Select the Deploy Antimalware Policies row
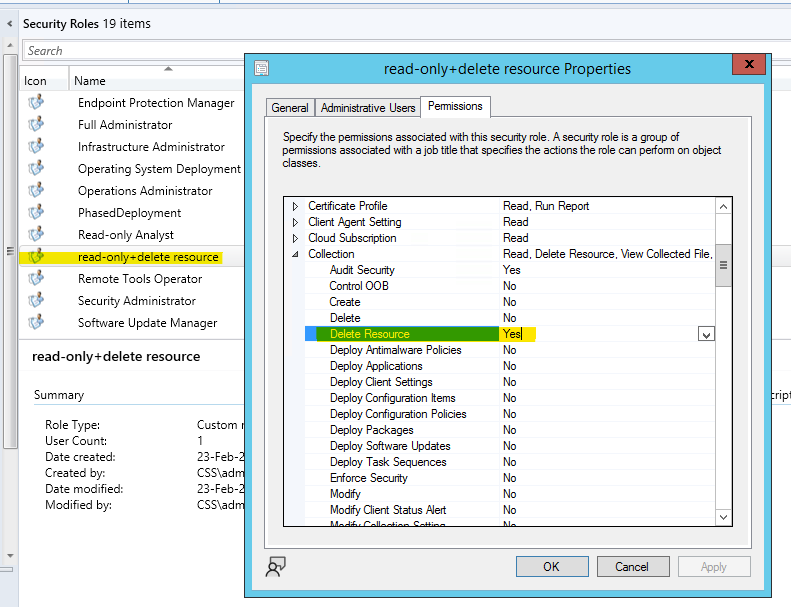 510,350
